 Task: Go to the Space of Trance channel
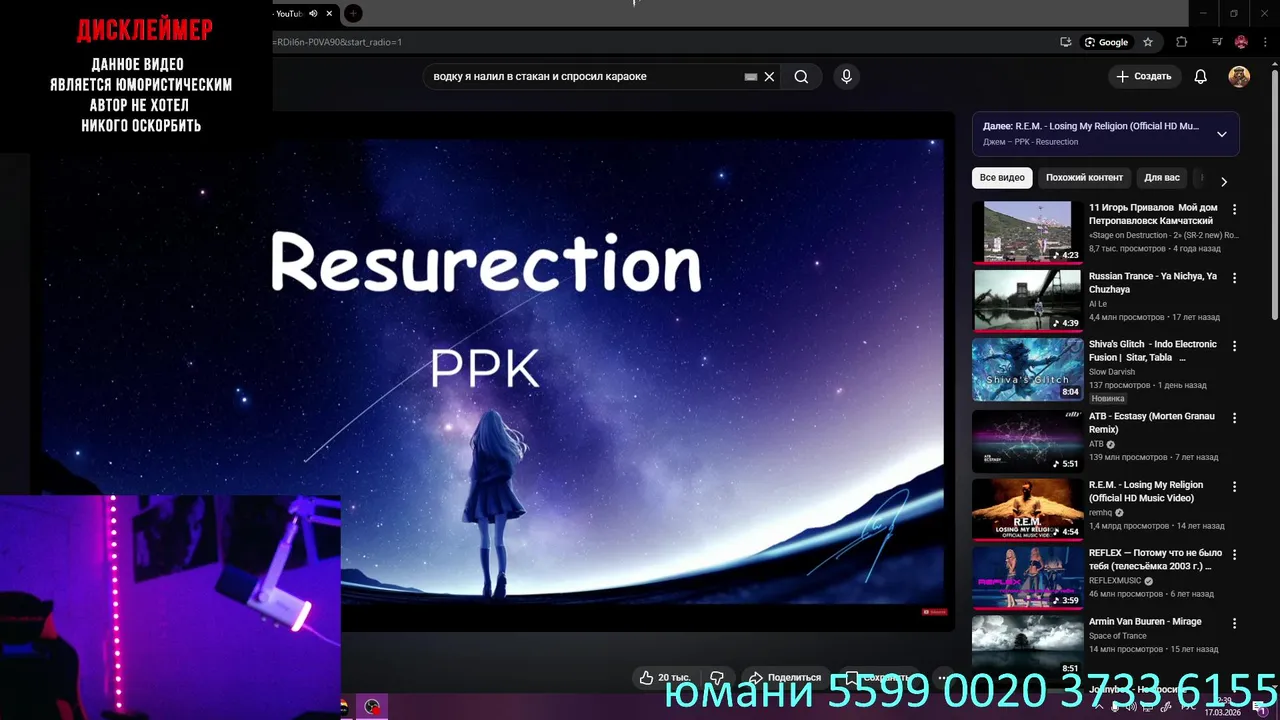pos(1118,636)
